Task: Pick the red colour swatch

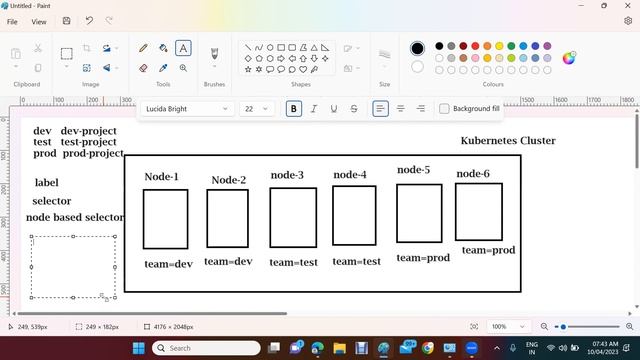Action: (475, 46)
